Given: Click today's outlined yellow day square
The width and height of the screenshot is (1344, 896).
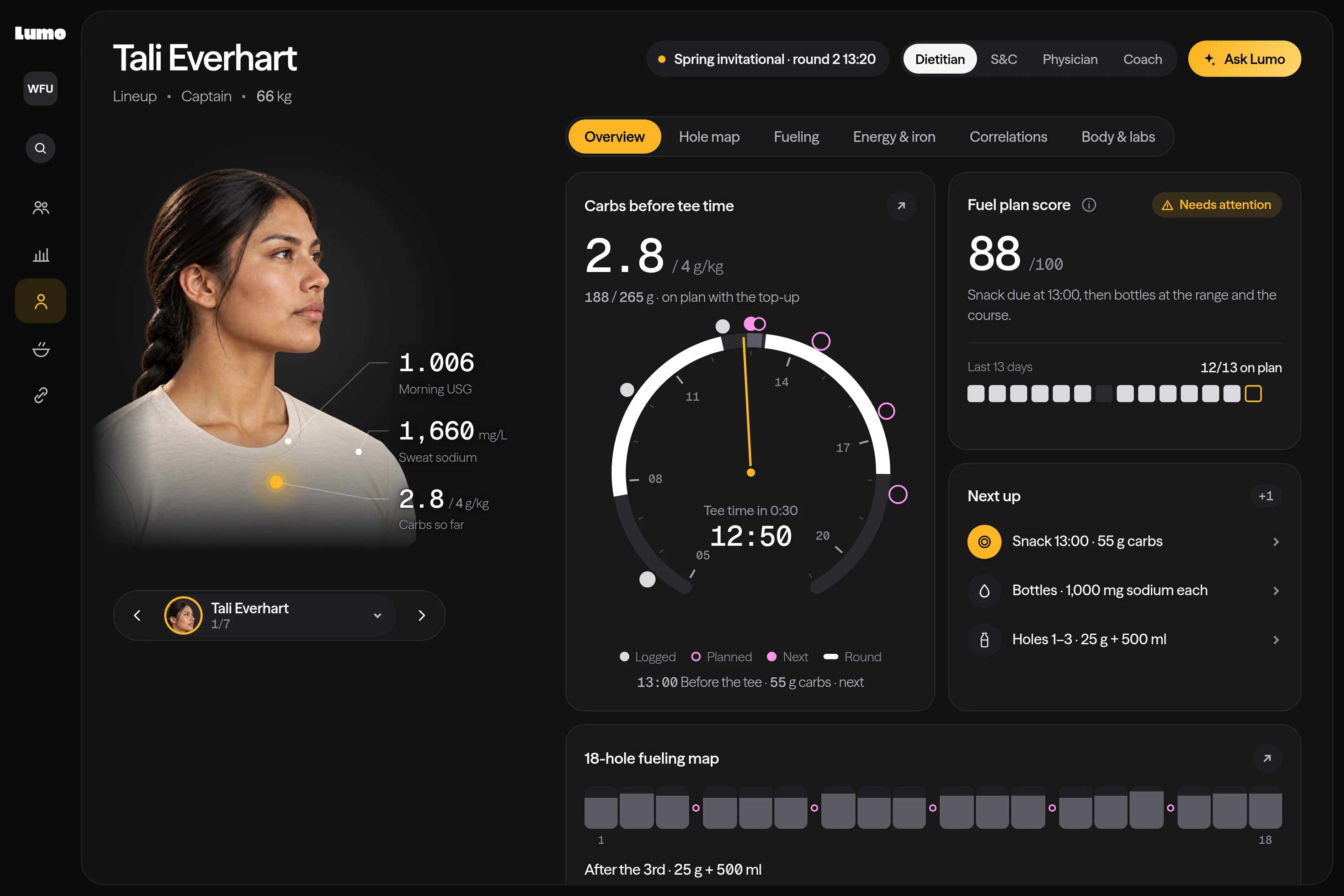Looking at the screenshot, I should (x=1253, y=394).
